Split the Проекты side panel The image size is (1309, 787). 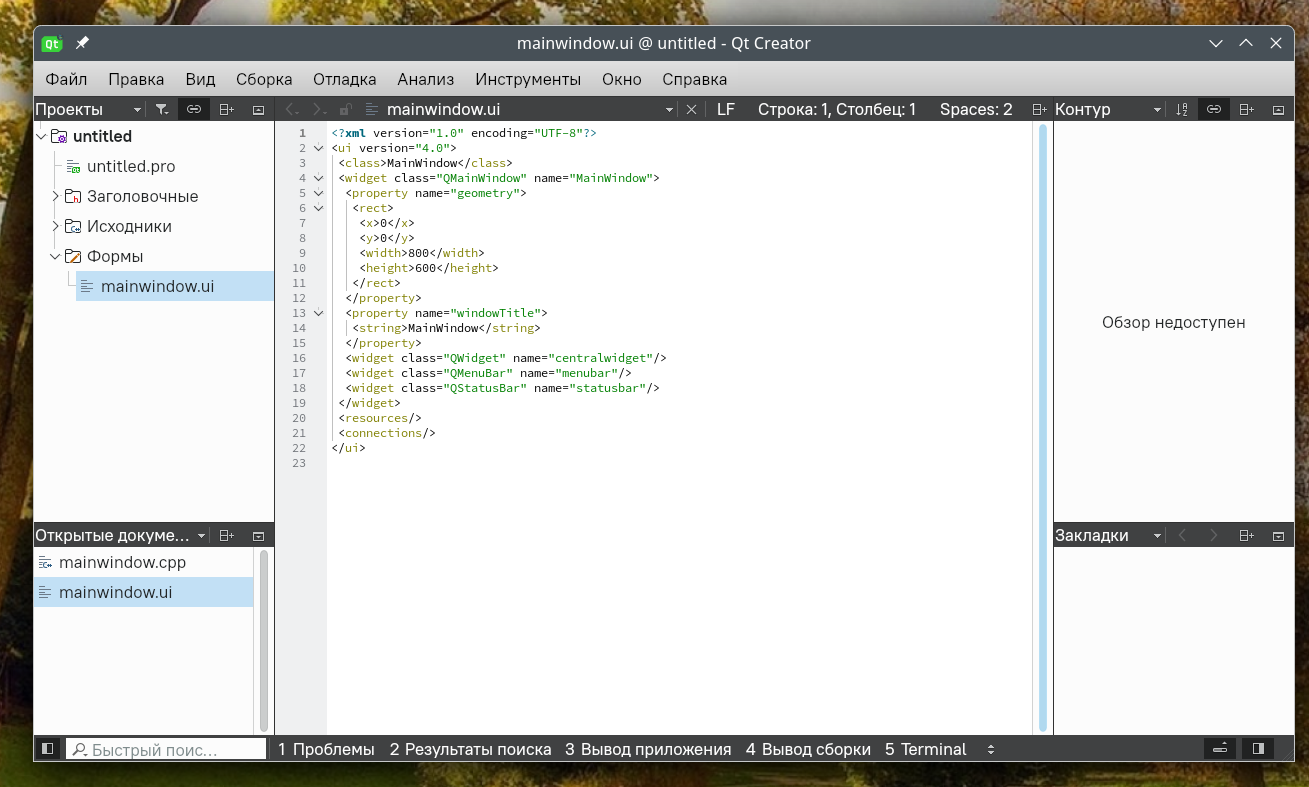(226, 109)
